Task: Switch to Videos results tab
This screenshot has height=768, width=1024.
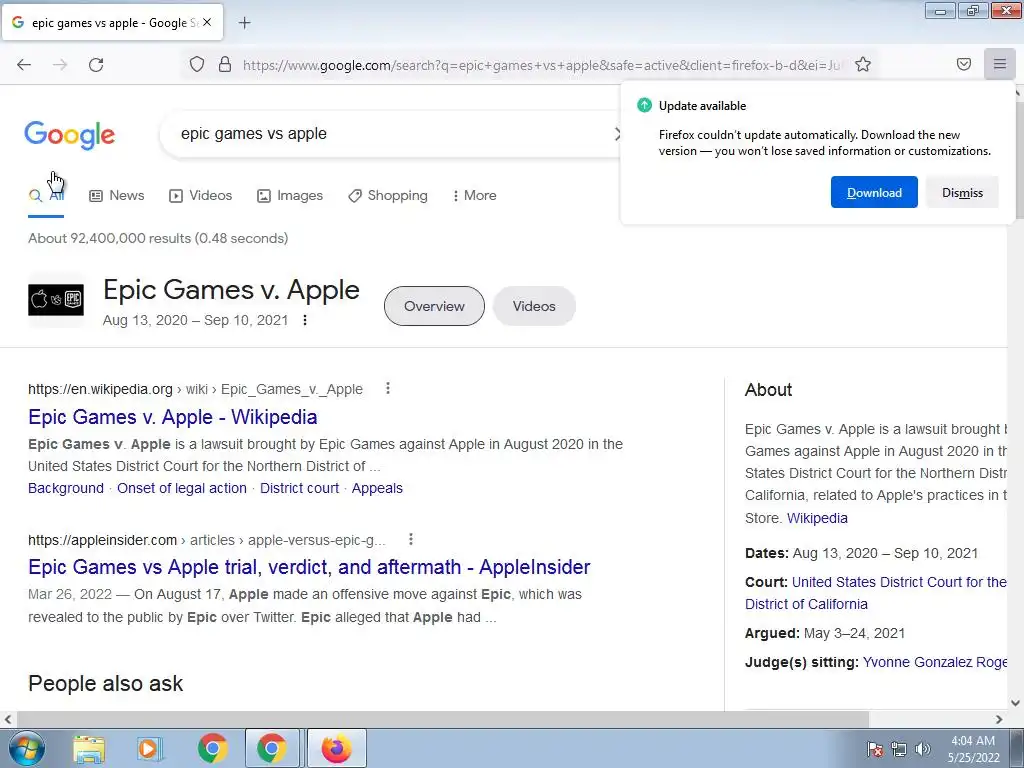Action: 200,195
